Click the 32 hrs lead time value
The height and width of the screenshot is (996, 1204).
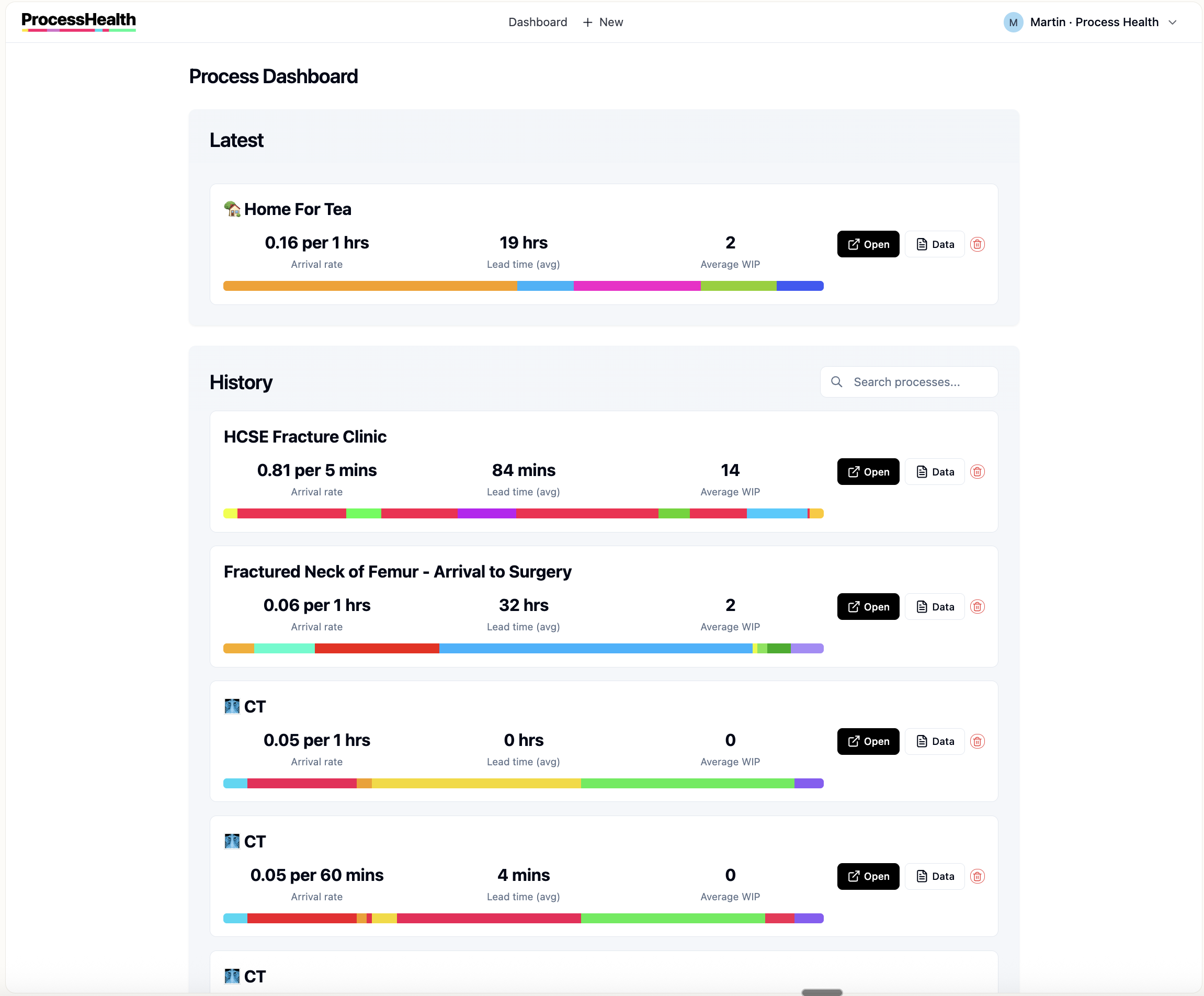(x=524, y=605)
